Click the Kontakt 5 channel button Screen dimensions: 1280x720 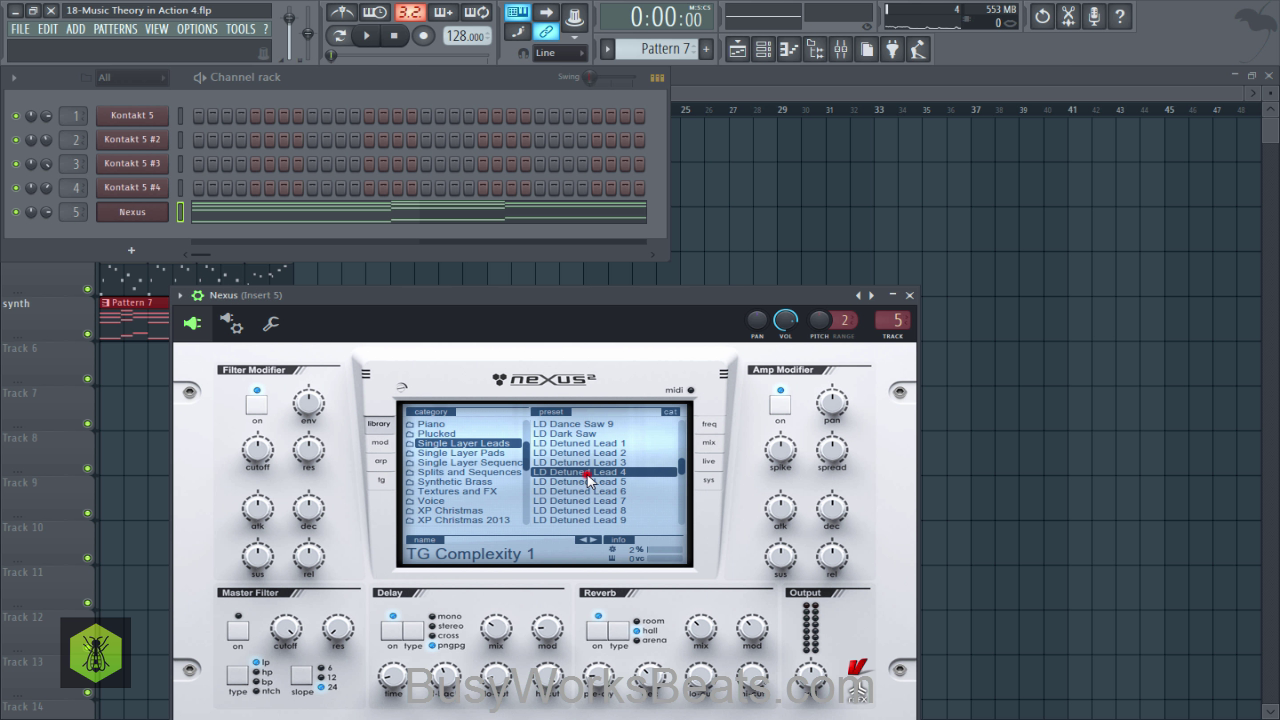pos(132,116)
